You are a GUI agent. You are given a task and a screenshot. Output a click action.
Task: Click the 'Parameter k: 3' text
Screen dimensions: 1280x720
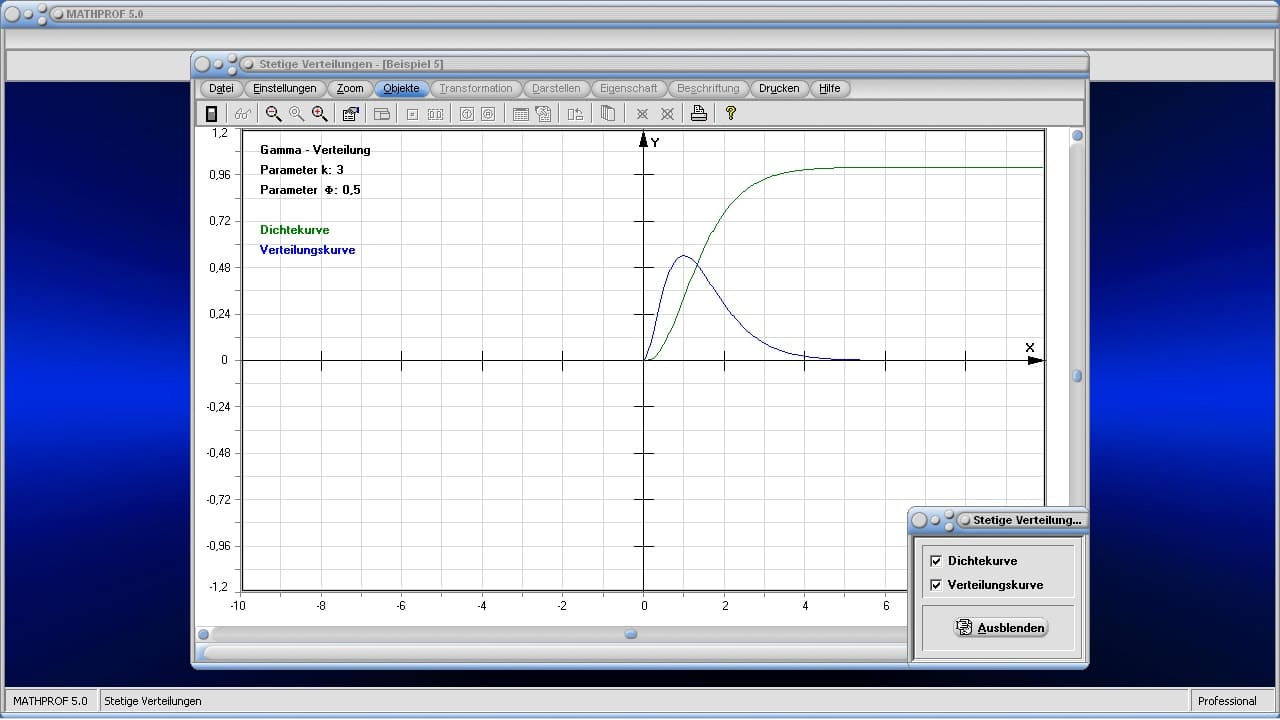302,170
